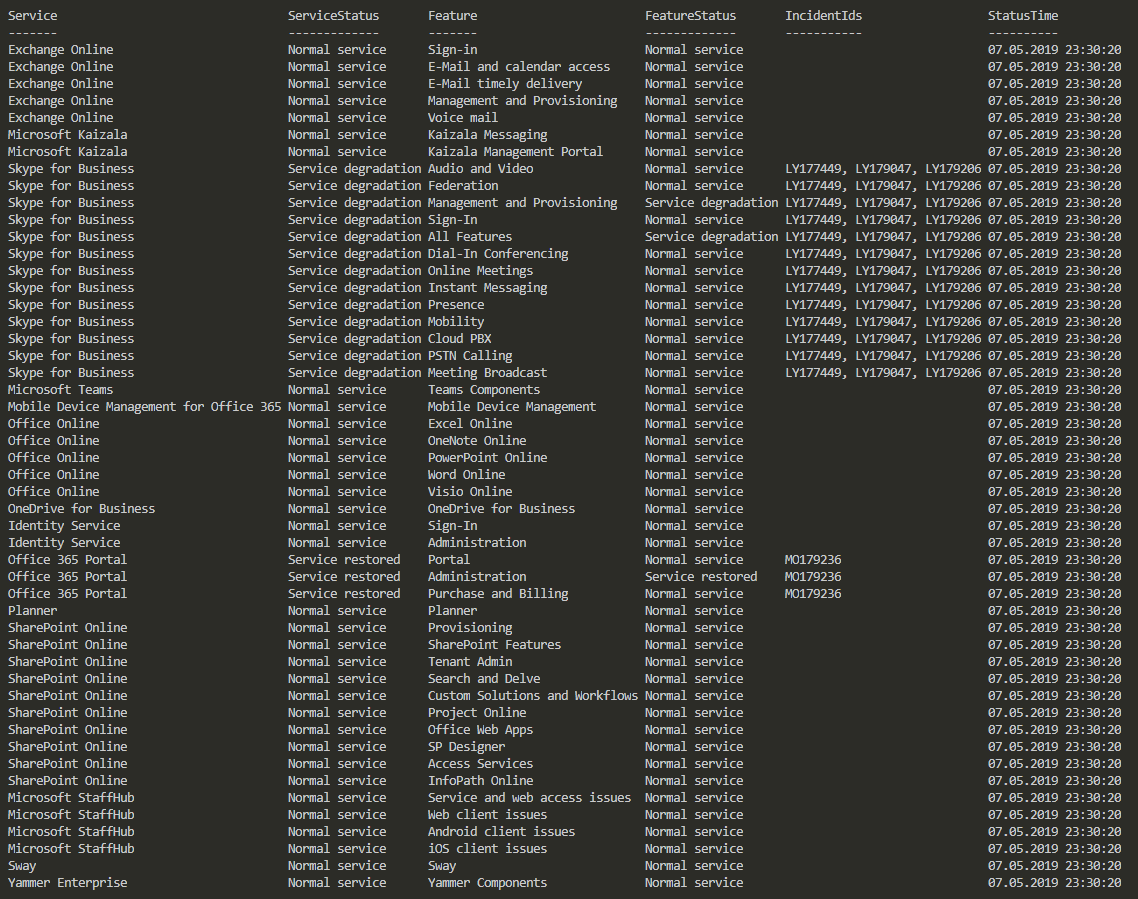
Task: Click the E-Mail timely delivery feature text
Action: [x=504, y=84]
